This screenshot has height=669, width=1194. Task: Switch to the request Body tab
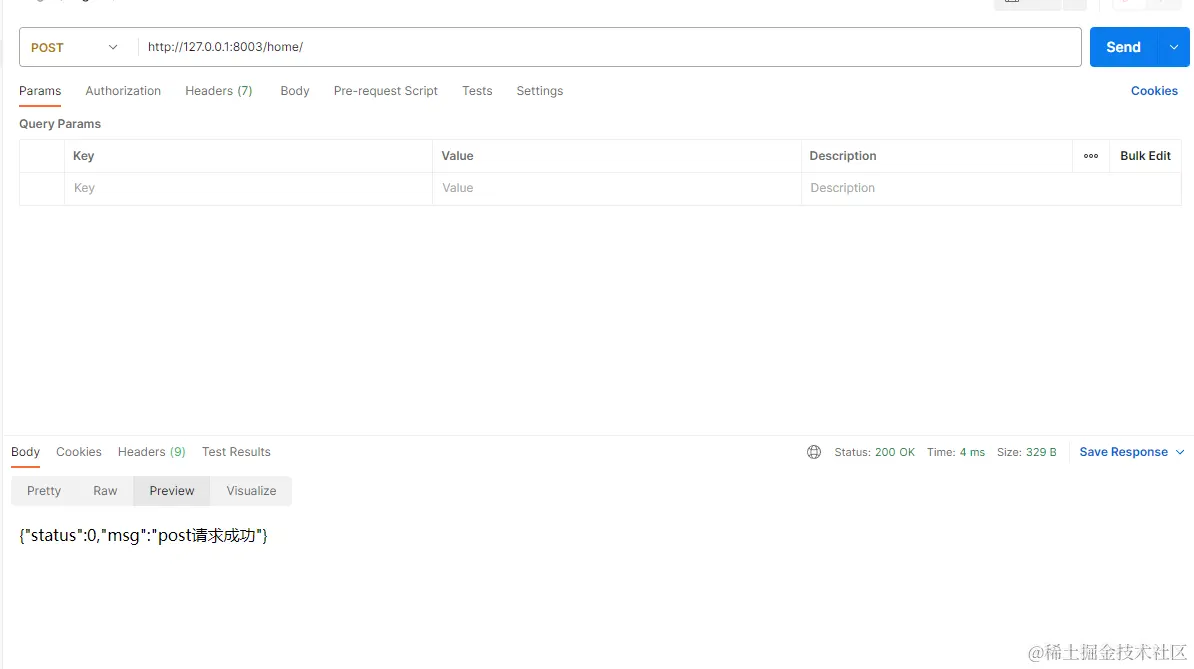(295, 91)
